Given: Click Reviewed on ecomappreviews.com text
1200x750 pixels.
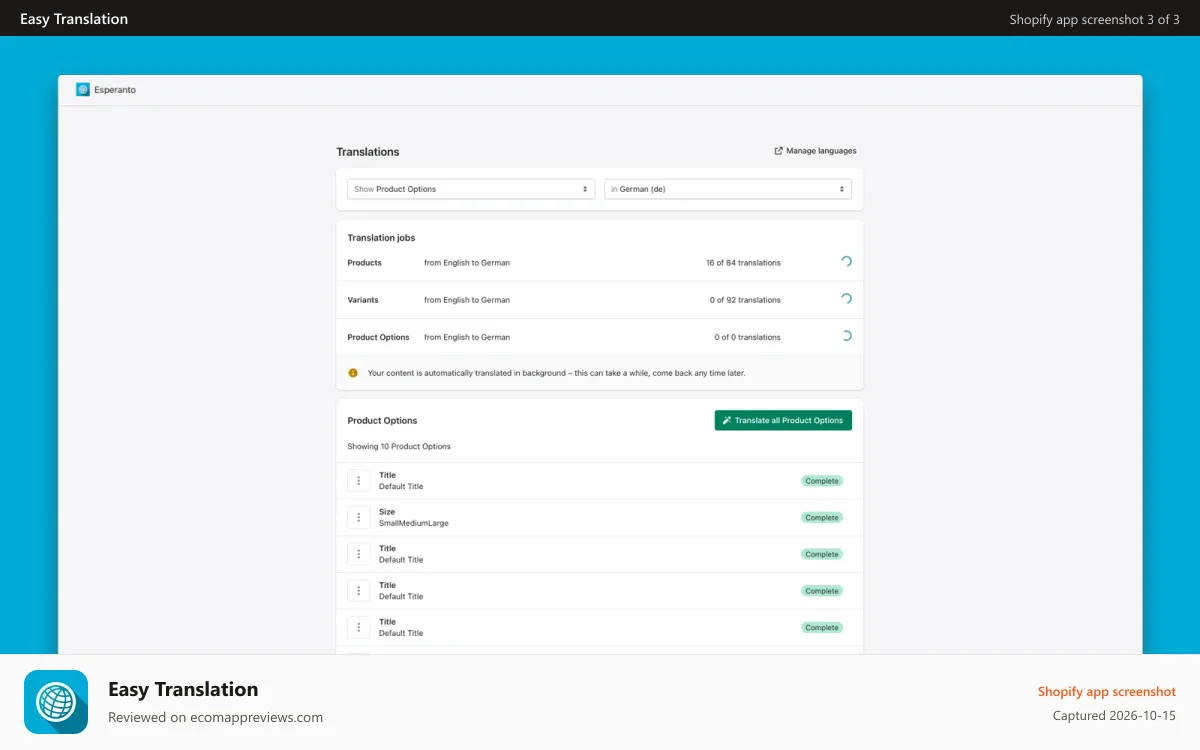Looking at the screenshot, I should pos(215,717).
